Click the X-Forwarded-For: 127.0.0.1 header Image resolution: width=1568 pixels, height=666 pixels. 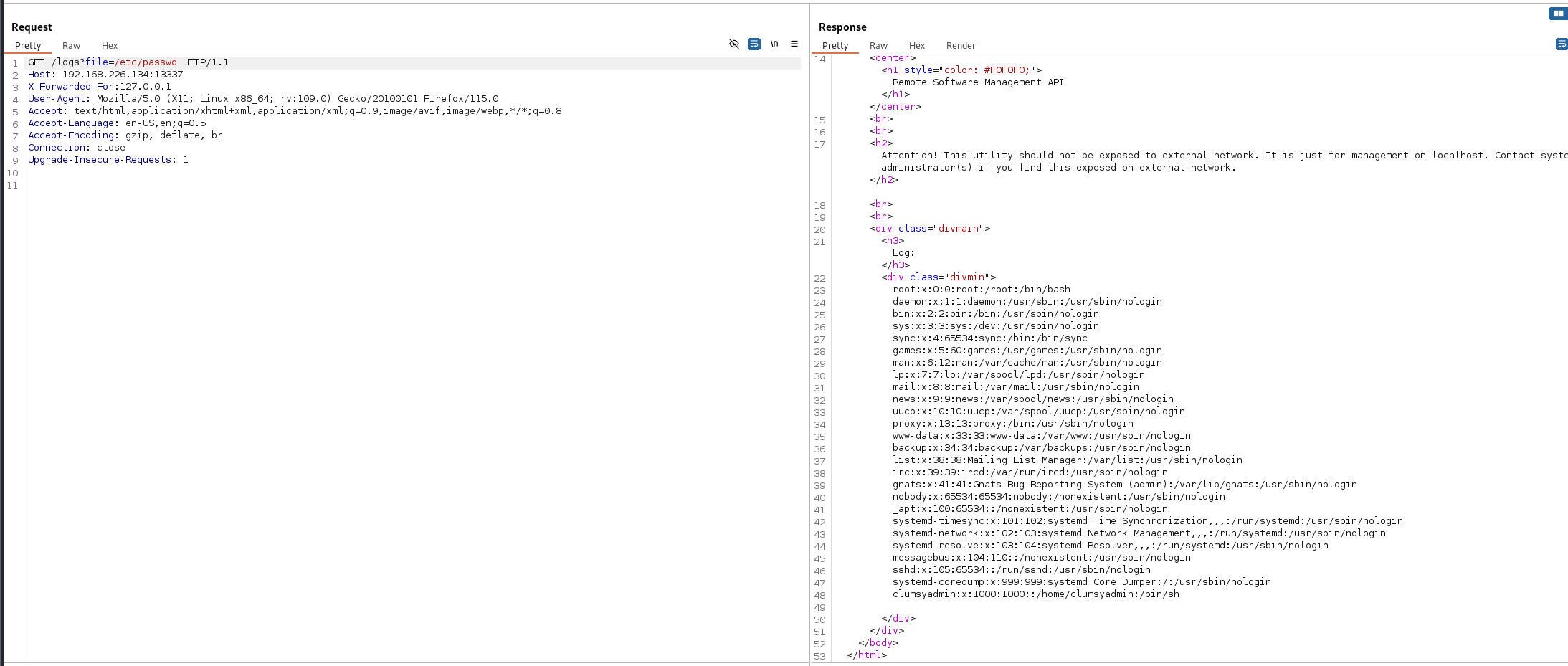(100, 87)
